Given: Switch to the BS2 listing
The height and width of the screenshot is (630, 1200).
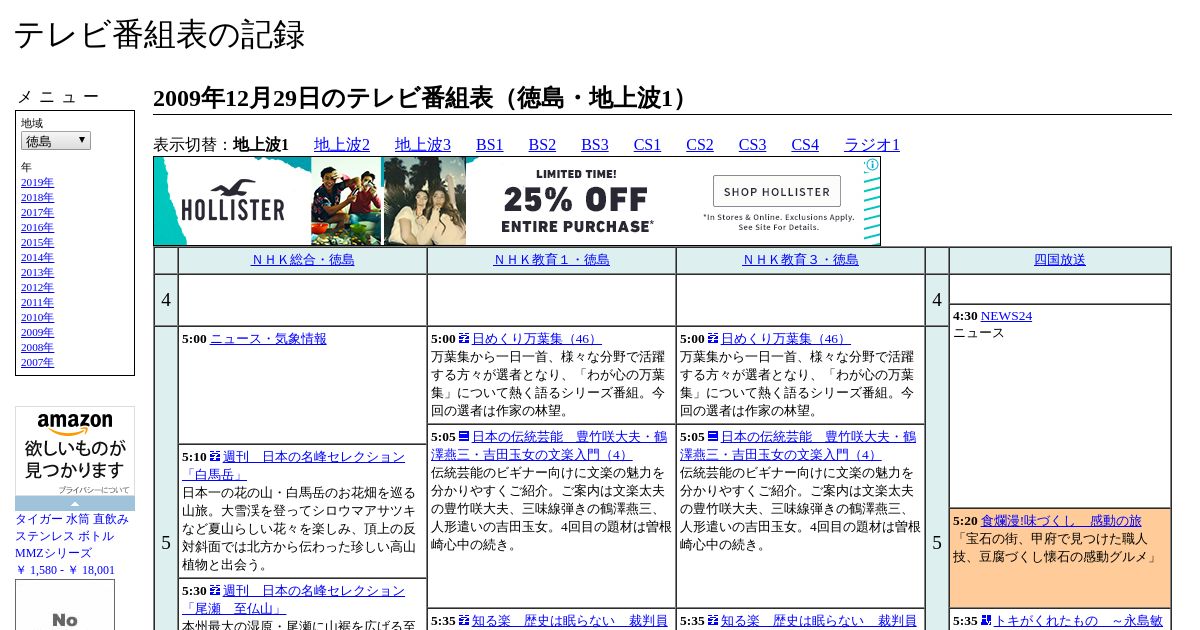Looking at the screenshot, I should tap(542, 145).
